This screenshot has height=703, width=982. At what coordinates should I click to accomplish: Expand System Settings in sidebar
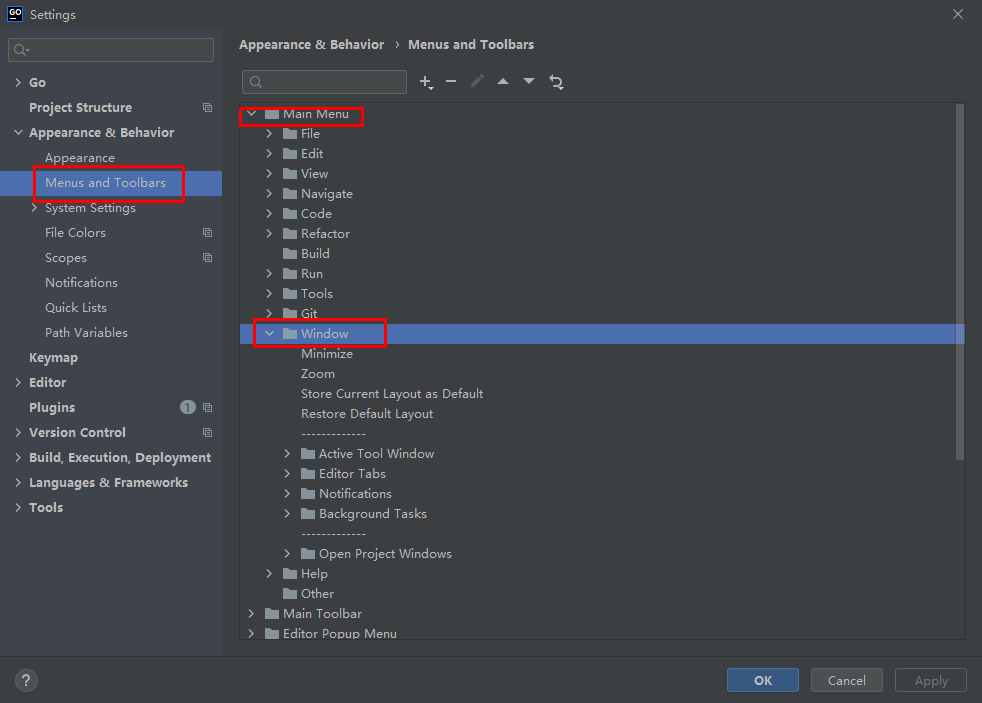point(34,208)
